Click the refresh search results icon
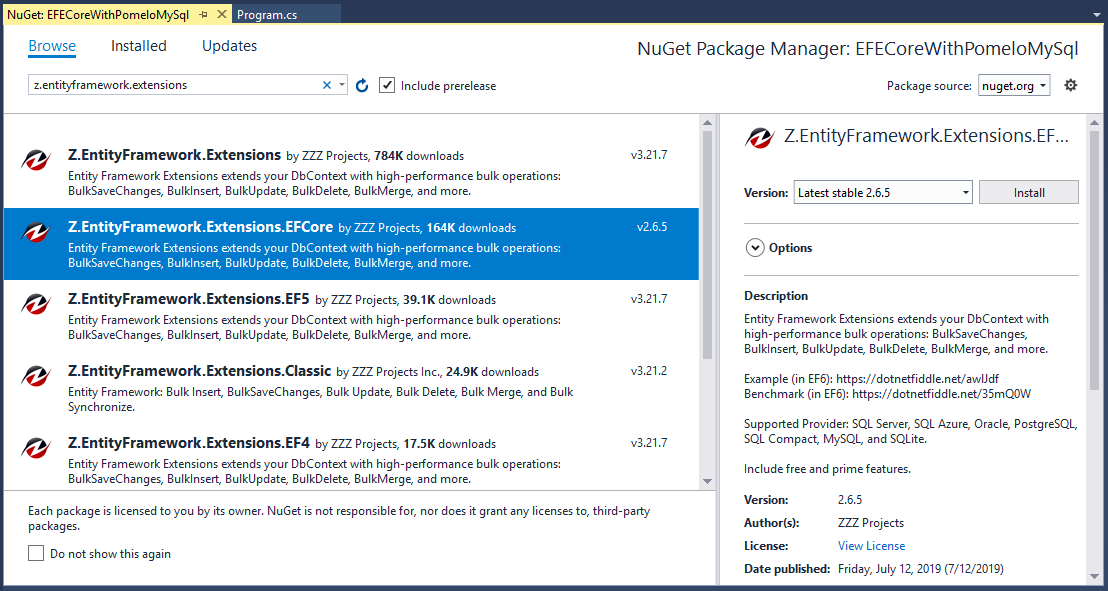1108x591 pixels. (363, 86)
